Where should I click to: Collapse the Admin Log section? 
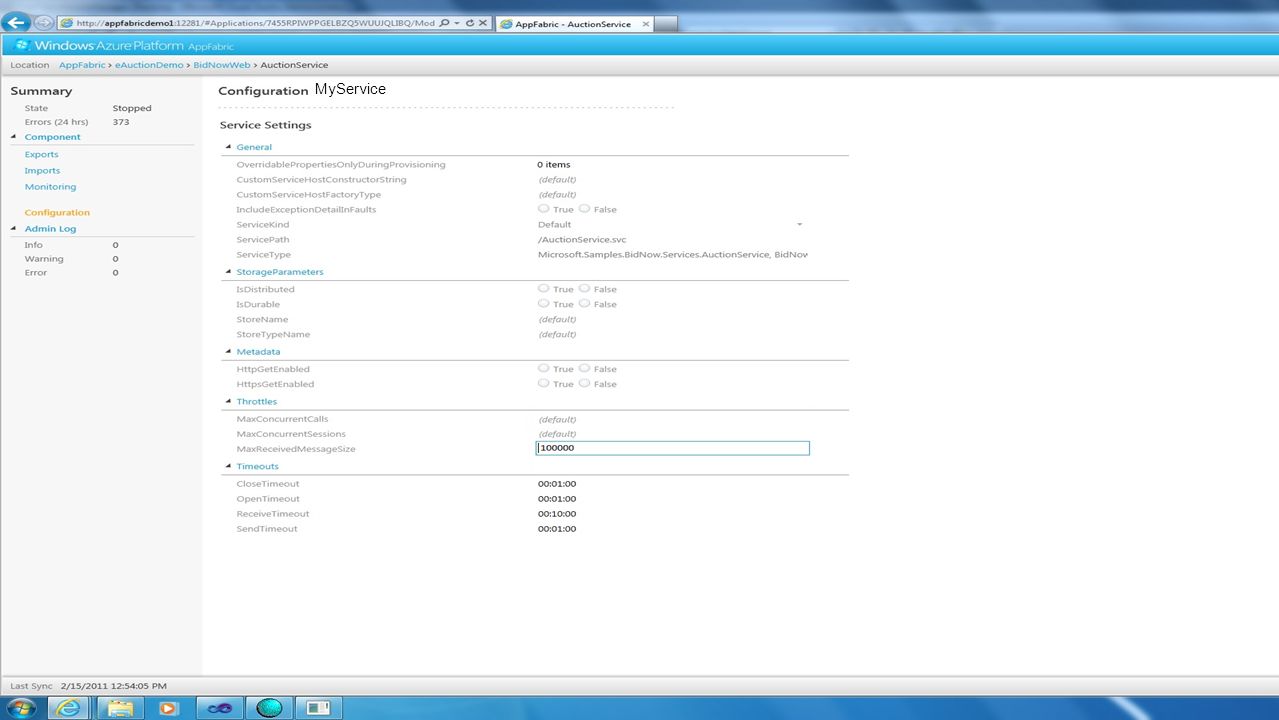[x=14, y=229]
